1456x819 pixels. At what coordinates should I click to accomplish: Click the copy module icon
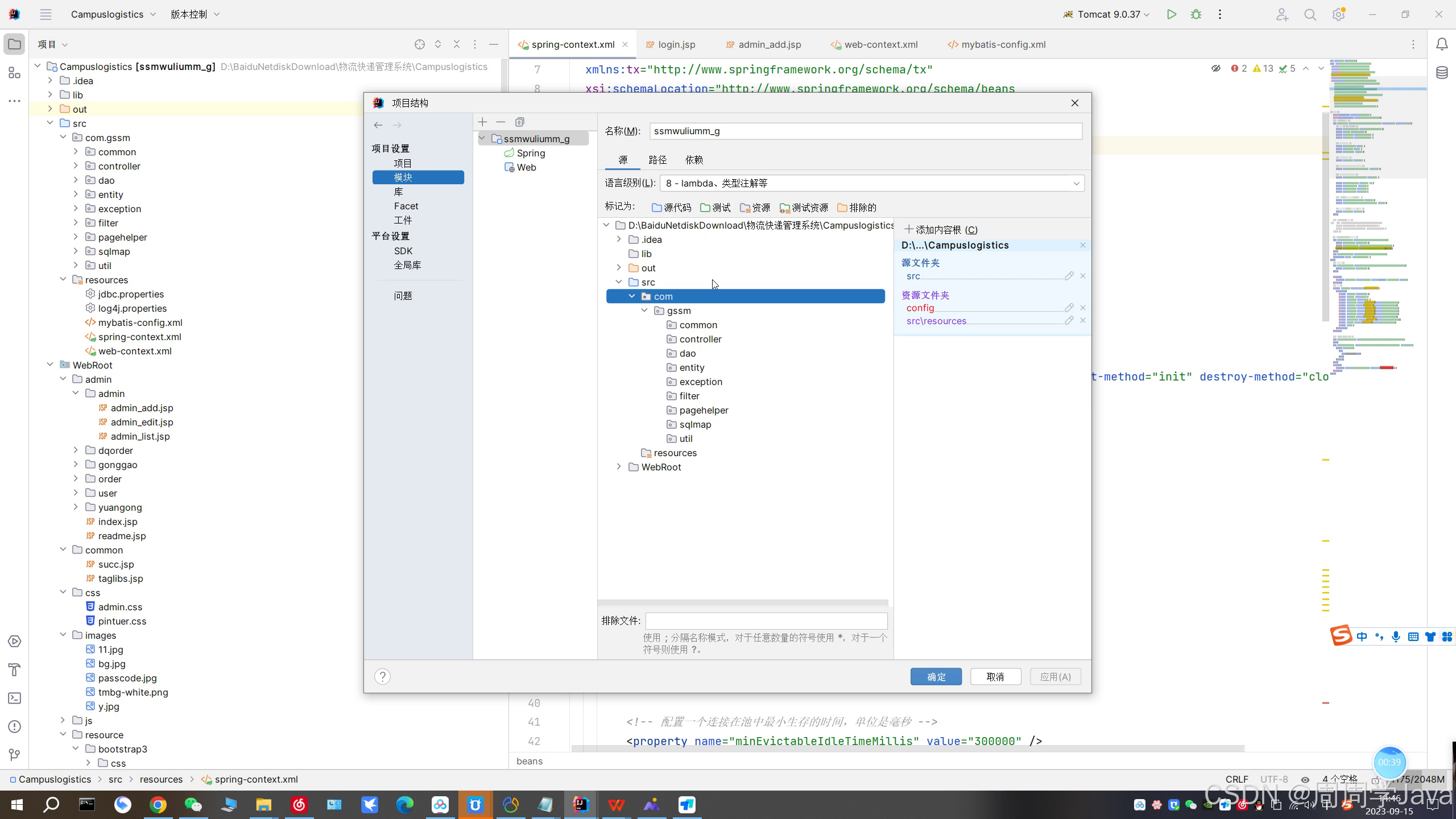tap(519, 122)
